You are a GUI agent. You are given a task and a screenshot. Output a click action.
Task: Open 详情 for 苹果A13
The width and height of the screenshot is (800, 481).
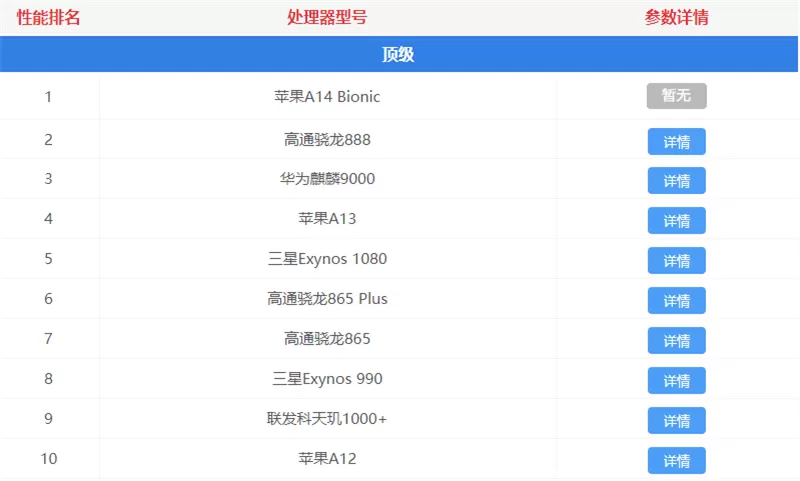click(677, 220)
